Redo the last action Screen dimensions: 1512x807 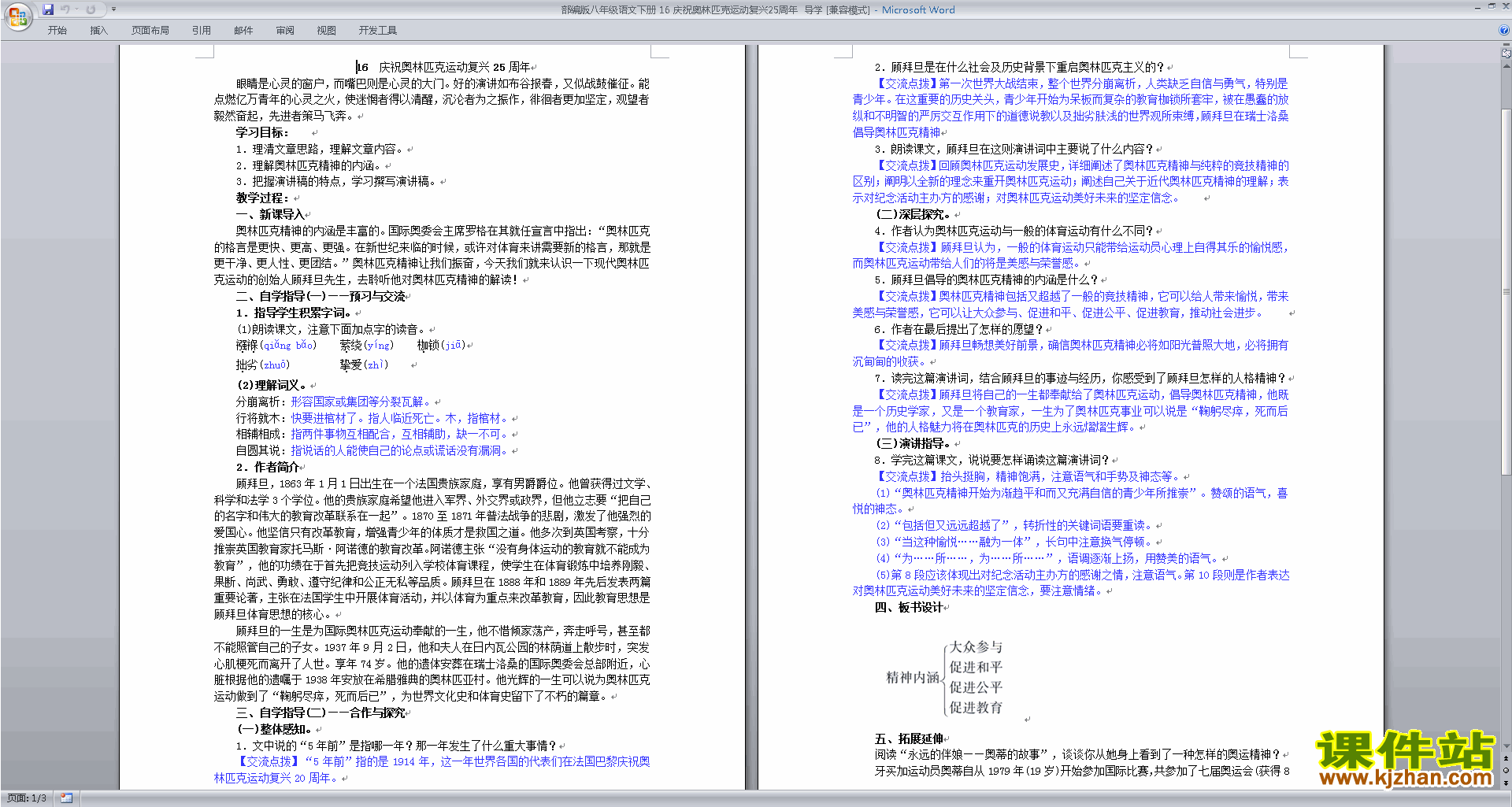point(91,9)
